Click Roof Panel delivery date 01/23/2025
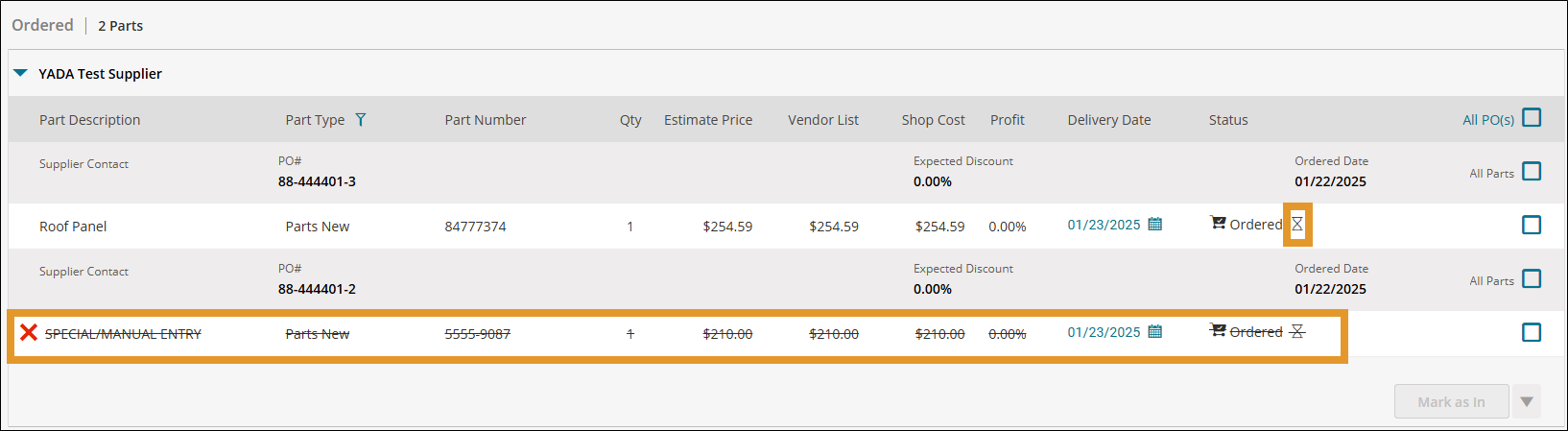 point(1104,226)
